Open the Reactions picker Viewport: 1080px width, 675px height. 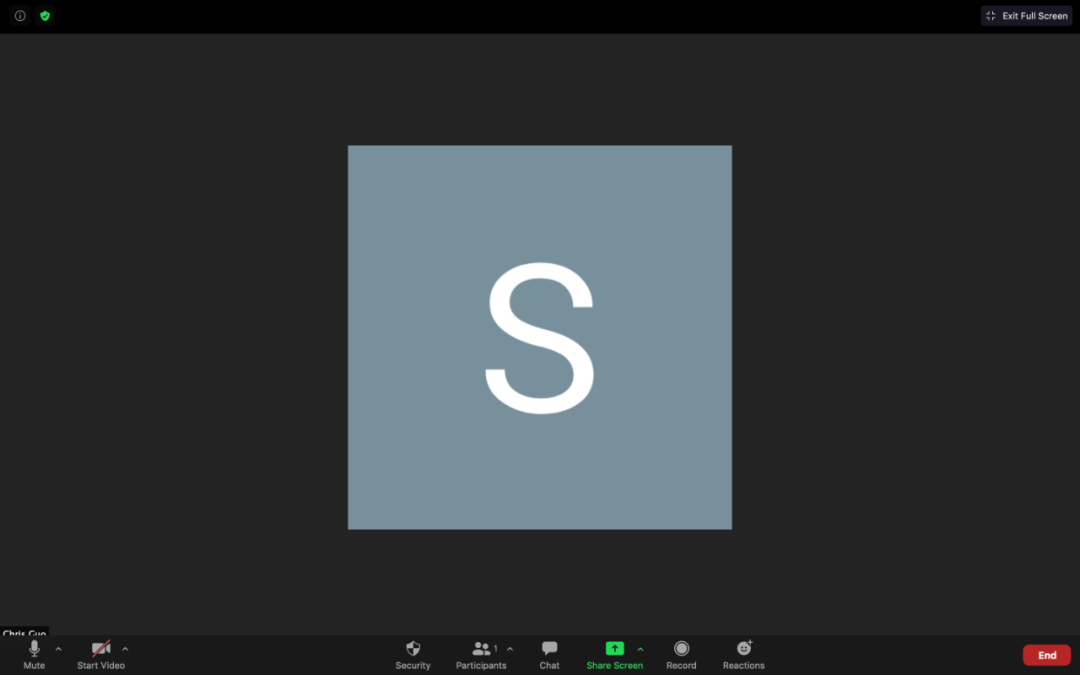coord(743,655)
